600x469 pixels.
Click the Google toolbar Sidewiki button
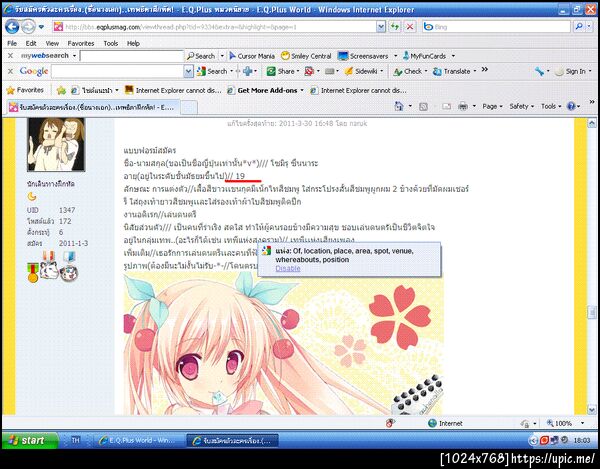click(x=362, y=71)
